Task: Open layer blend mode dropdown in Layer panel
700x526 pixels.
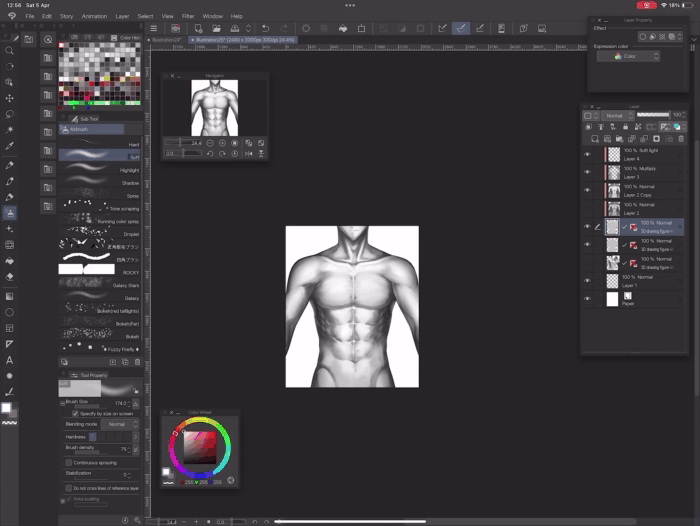Action: click(617, 116)
